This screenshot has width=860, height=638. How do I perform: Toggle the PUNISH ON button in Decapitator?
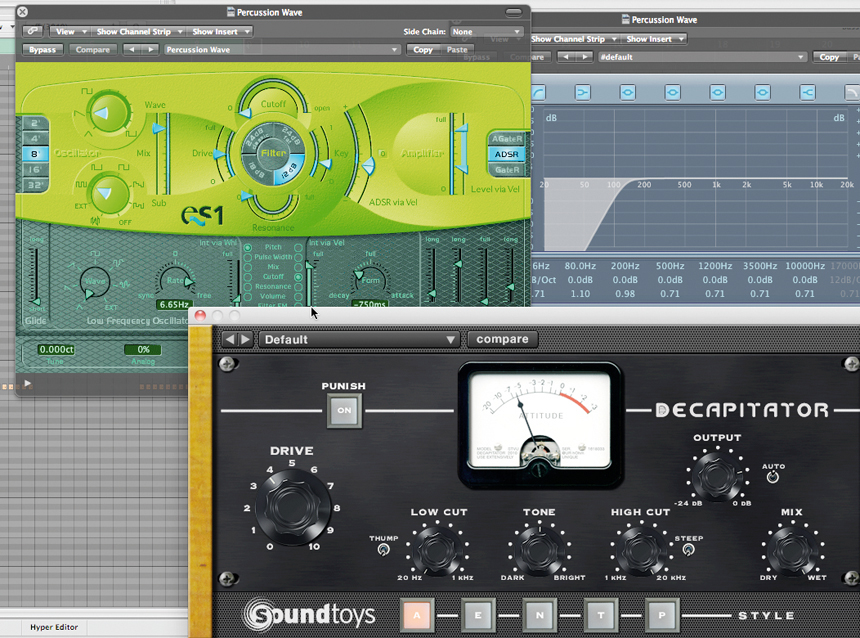[x=344, y=410]
